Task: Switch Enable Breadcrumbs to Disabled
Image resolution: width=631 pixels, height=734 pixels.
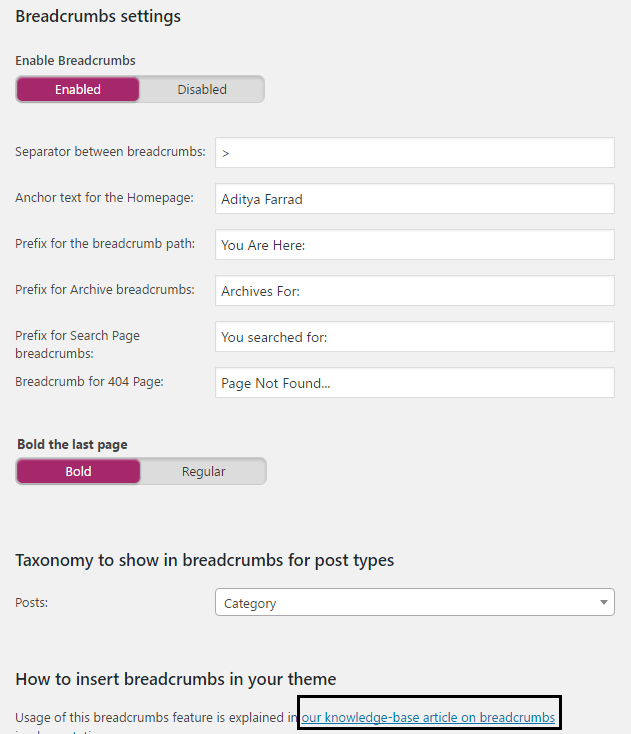Action: coord(202,89)
